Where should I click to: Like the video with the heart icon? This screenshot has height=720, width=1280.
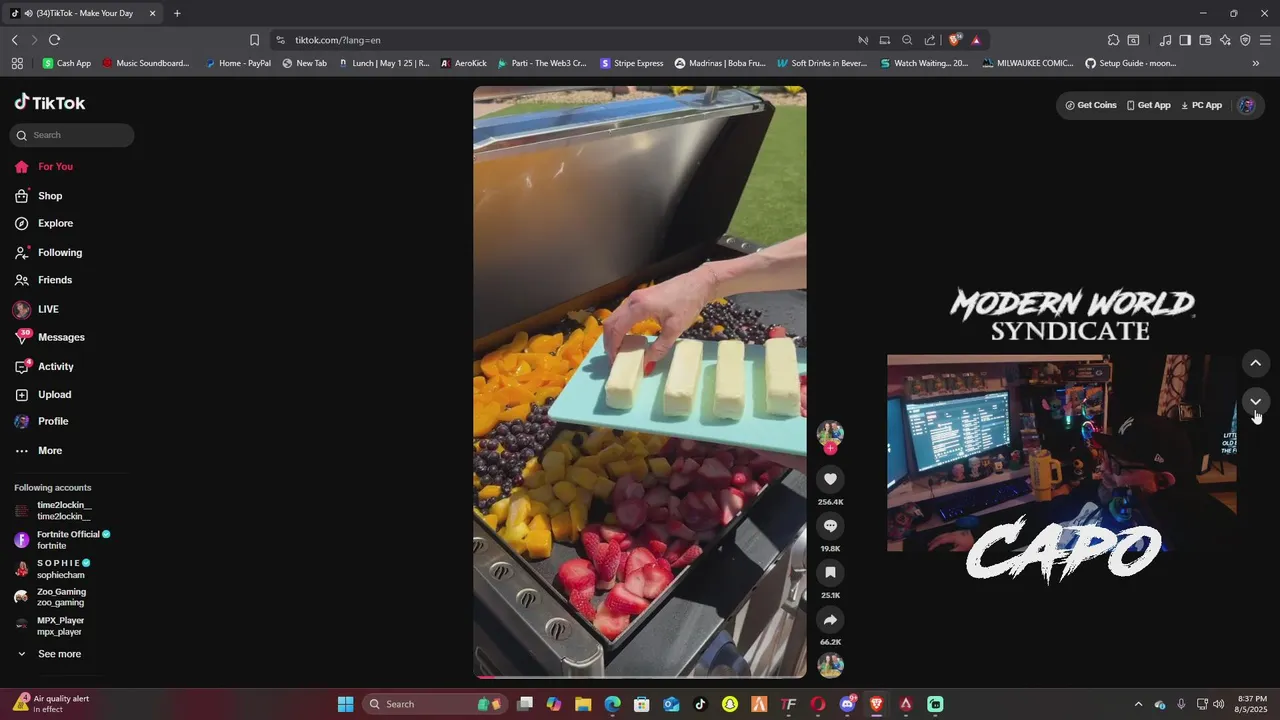click(x=830, y=479)
